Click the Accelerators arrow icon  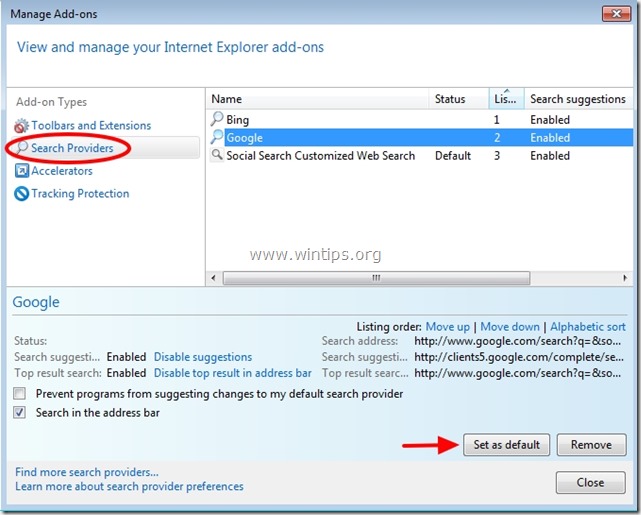[x=21, y=170]
